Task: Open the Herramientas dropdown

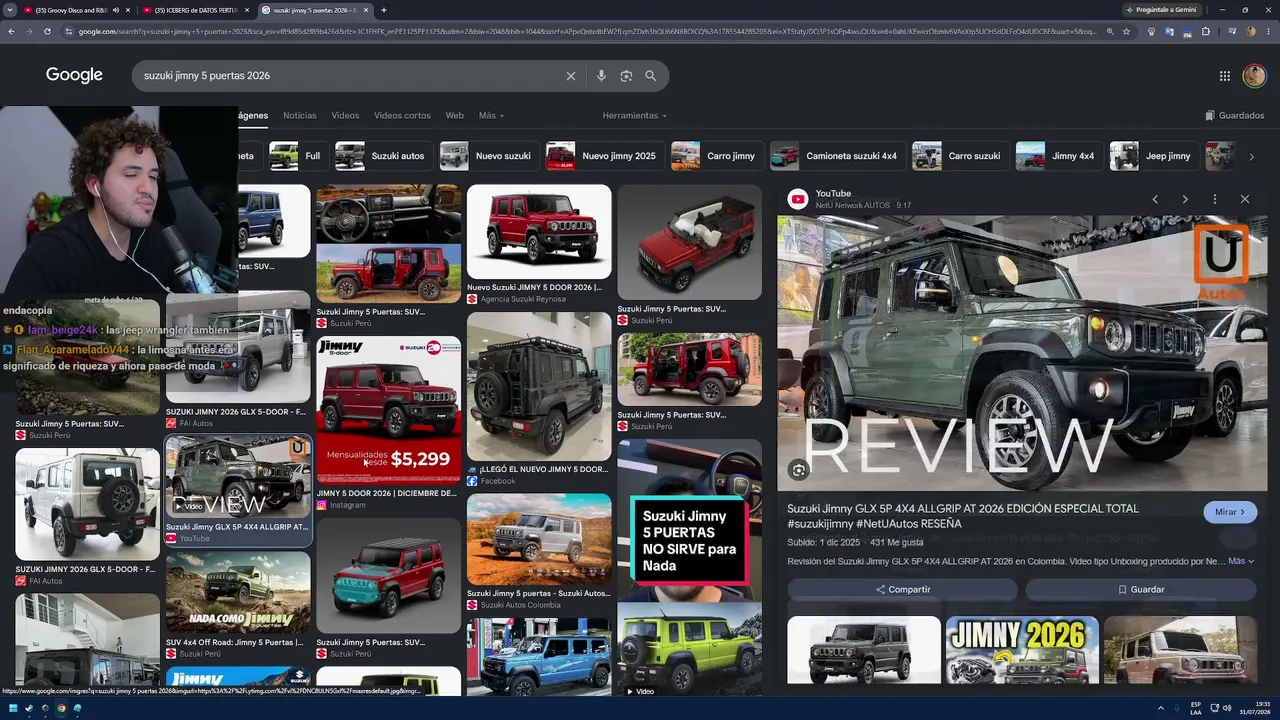Action: pos(635,116)
